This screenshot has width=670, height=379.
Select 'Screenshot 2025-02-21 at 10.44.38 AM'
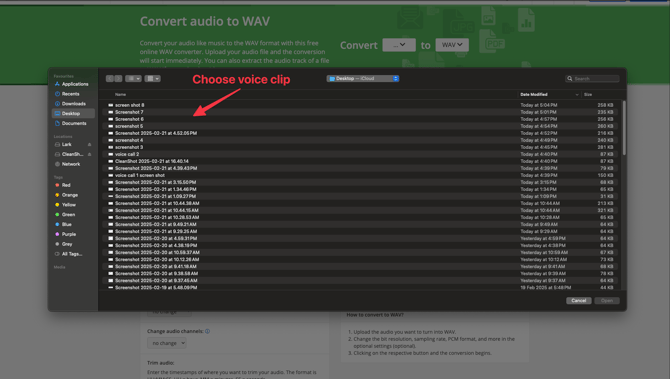point(360,203)
